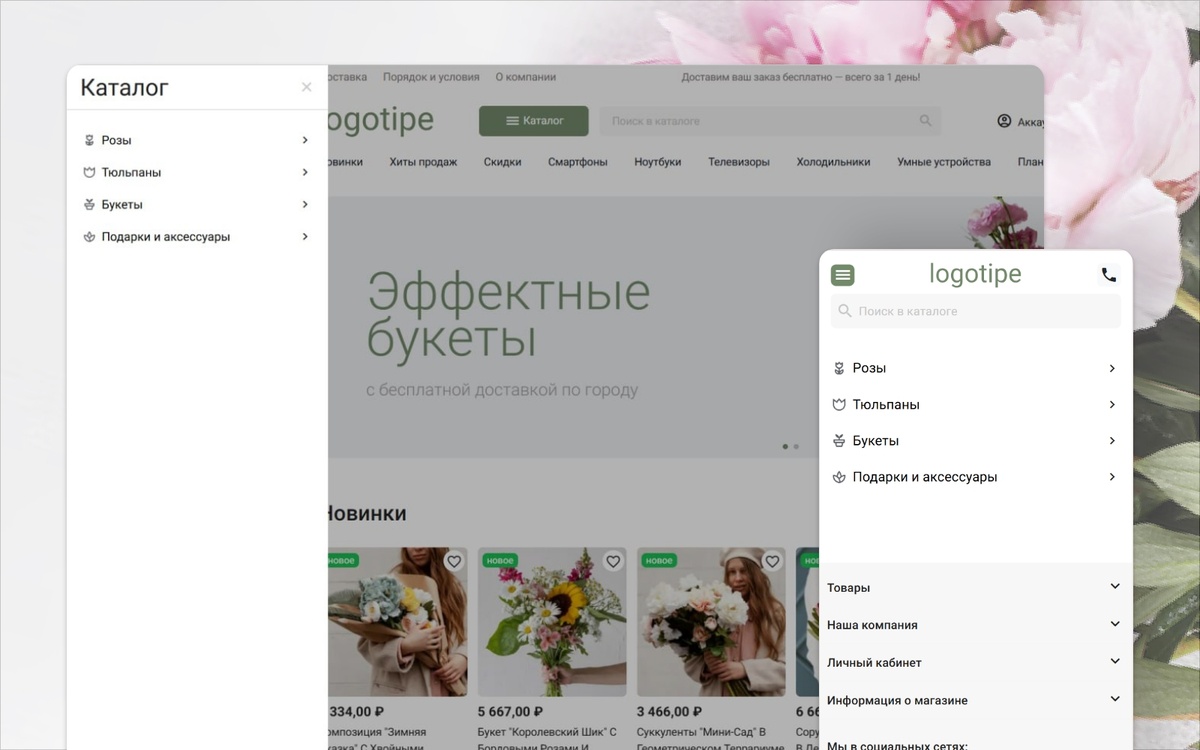Open product photo priced 3 466,00 ₽
This screenshot has width=1200, height=750.
(711, 622)
